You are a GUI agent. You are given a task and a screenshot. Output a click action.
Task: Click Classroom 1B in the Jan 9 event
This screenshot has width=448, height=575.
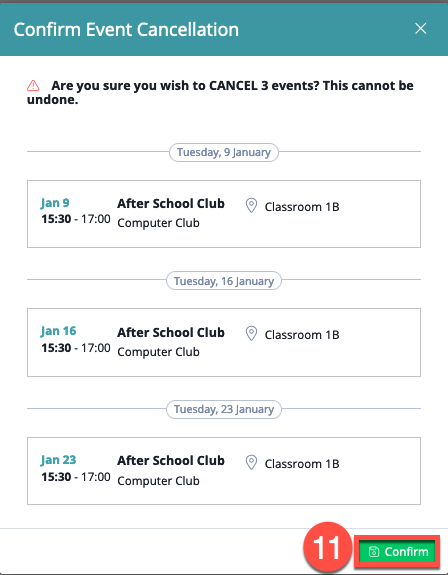click(x=302, y=207)
